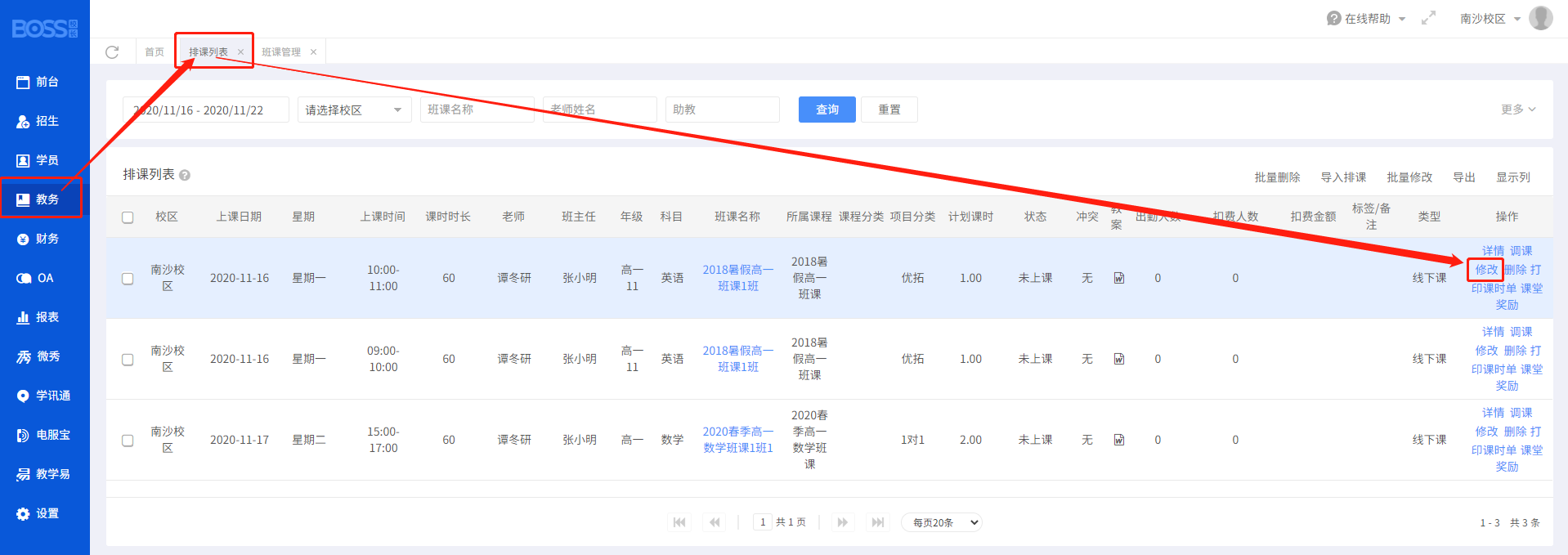This screenshot has height=555, width=1568.
Task: Click the BOSS logo
Action: pyautogui.click(x=45, y=29)
